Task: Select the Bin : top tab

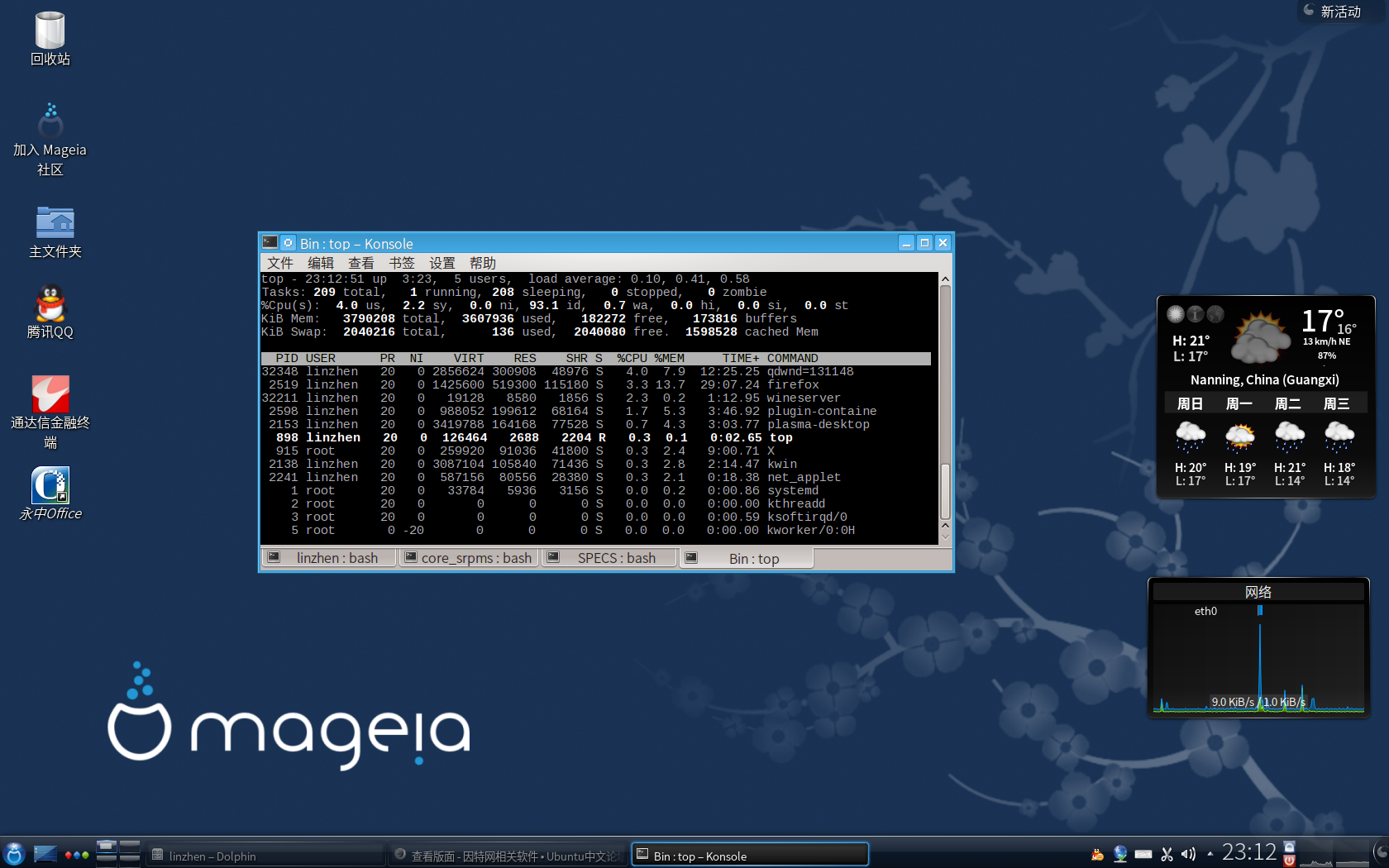Action: pyautogui.click(x=747, y=559)
